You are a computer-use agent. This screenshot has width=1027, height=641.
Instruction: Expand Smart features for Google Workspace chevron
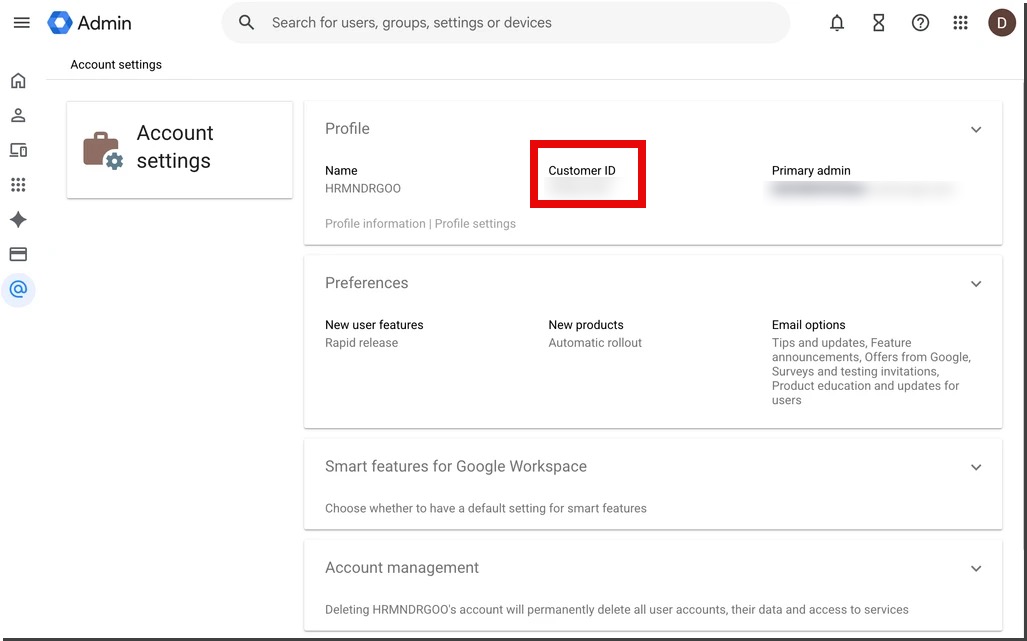point(976,467)
